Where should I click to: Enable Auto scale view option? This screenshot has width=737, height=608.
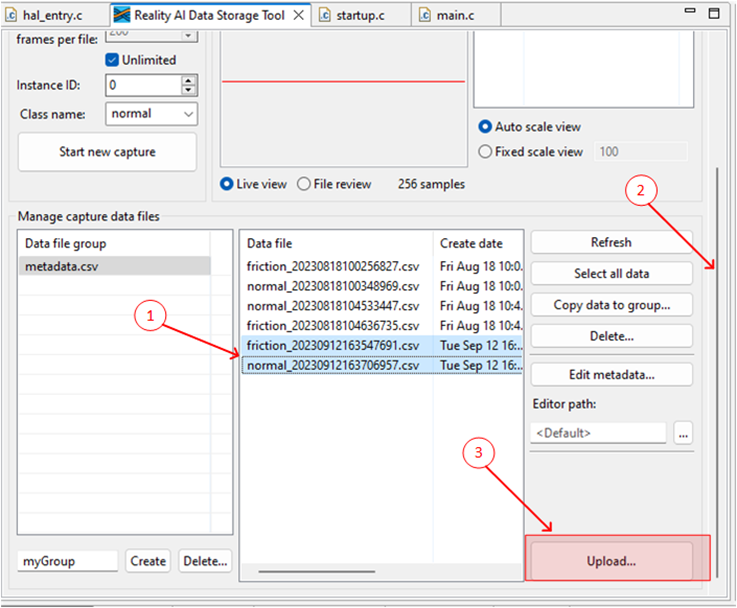coord(486,127)
